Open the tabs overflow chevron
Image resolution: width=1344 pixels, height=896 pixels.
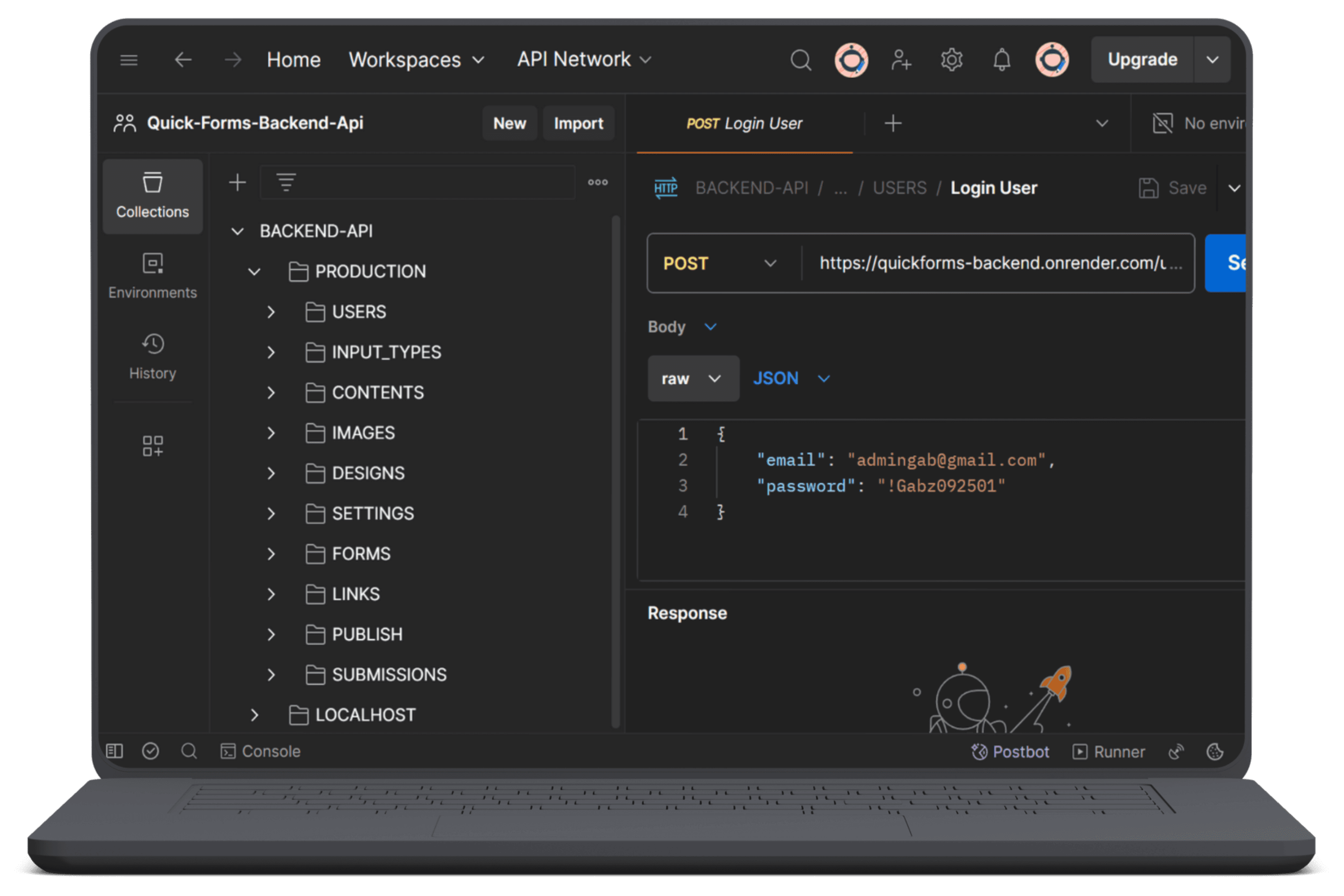1102,124
